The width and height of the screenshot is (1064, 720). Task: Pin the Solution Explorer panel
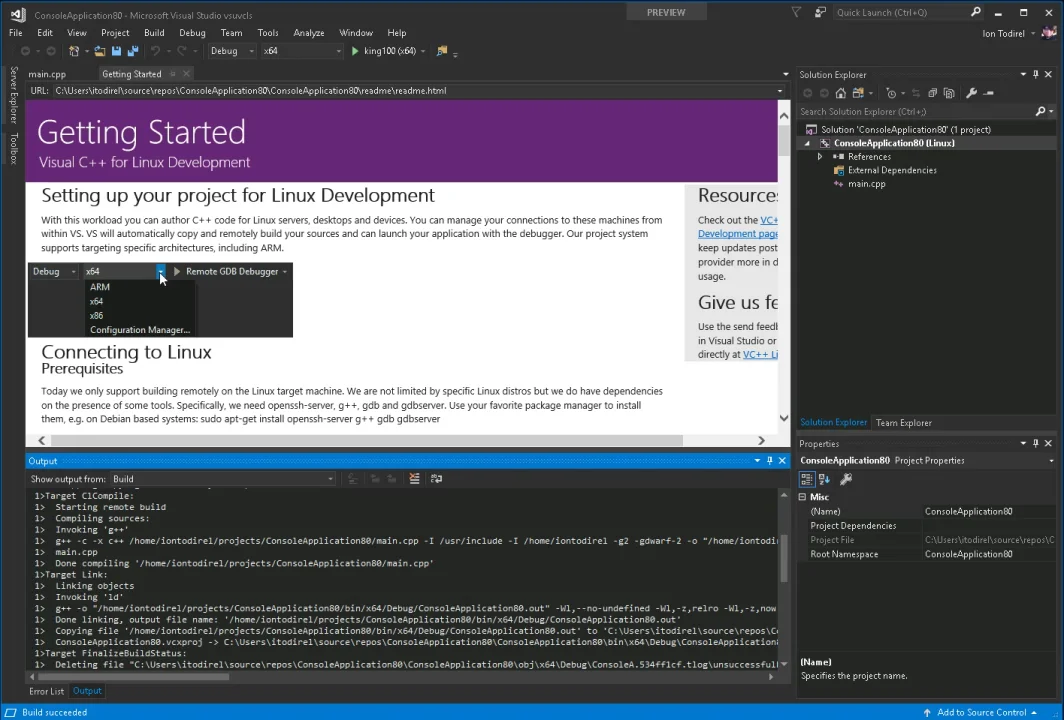click(x=1036, y=74)
